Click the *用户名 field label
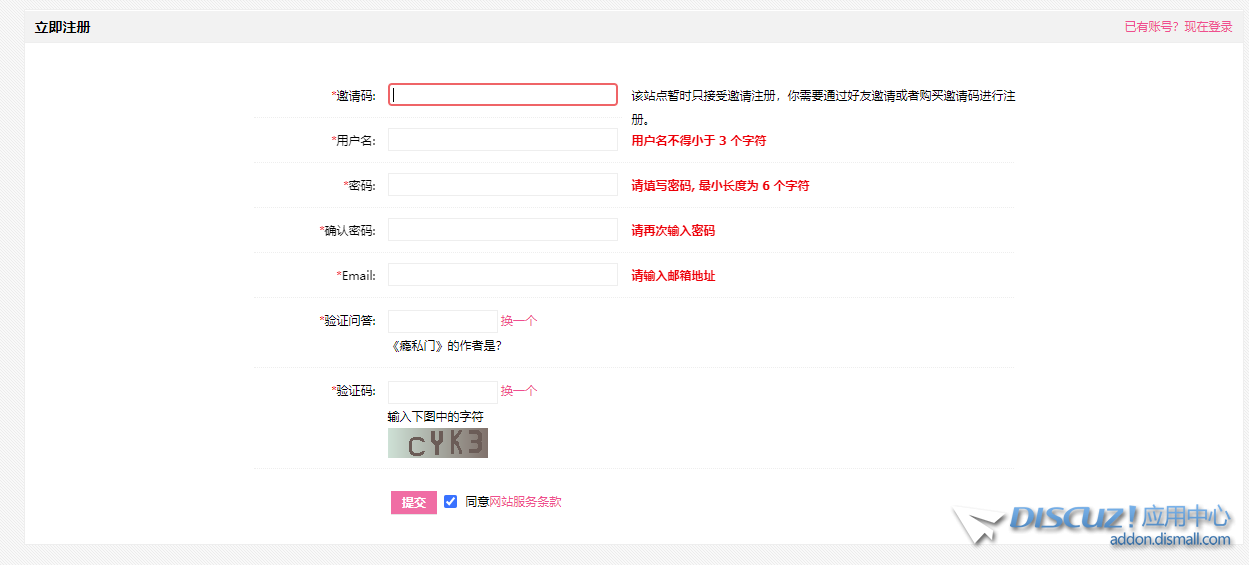 (353, 140)
